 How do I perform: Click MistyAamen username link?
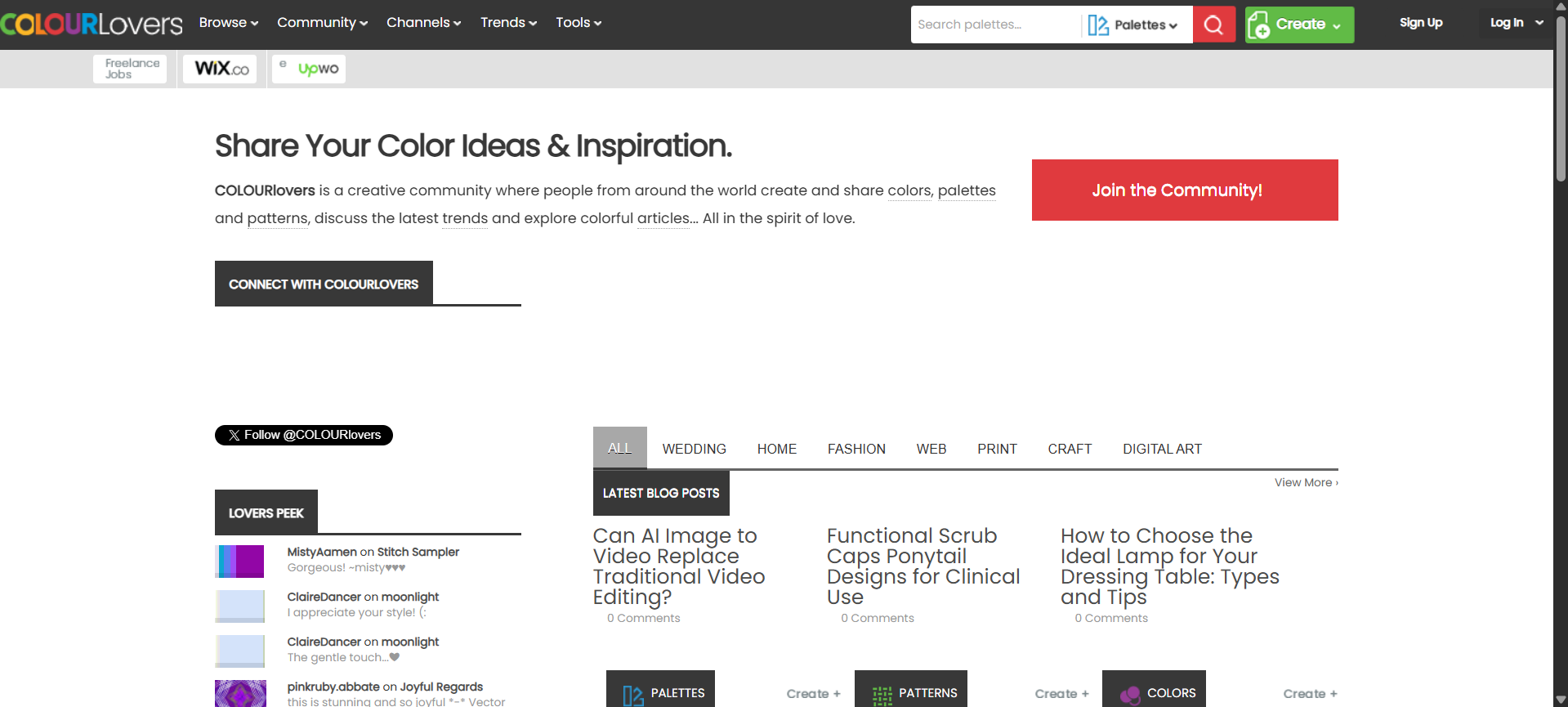pyautogui.click(x=322, y=553)
